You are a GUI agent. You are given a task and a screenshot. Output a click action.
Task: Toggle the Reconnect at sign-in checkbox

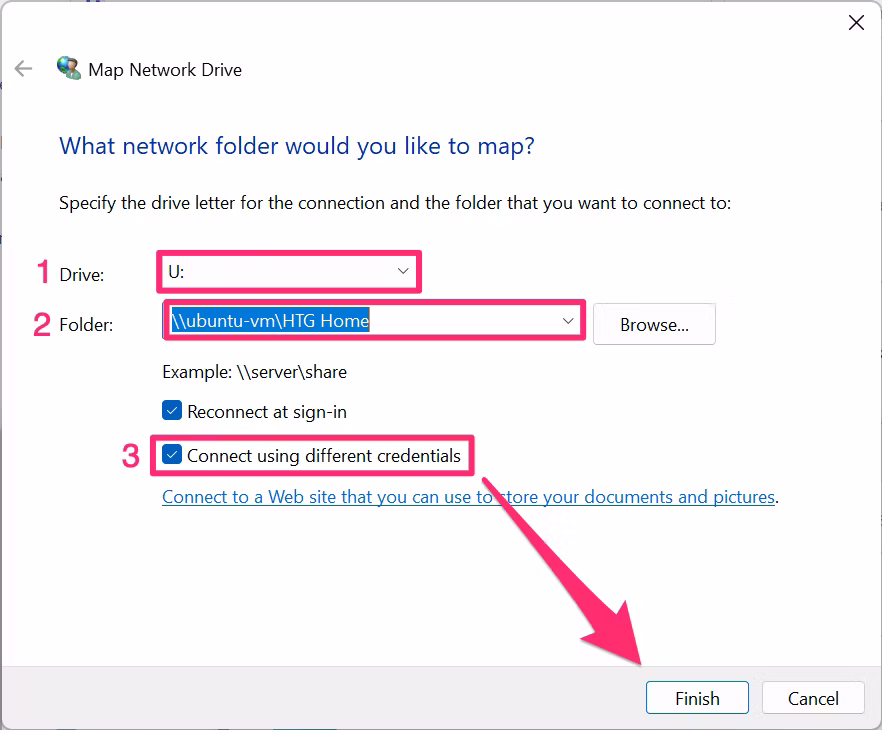[173, 411]
